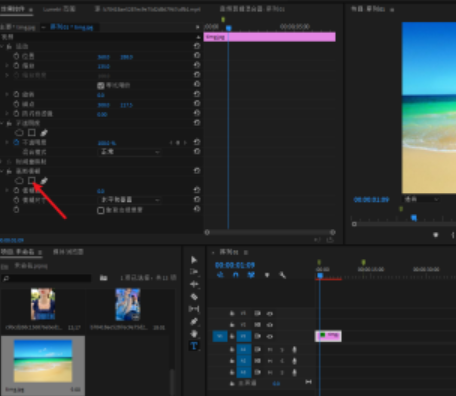The height and width of the screenshot is (396, 456).
Task: Toggle the uniform scale checkbox
Action: [101, 86]
